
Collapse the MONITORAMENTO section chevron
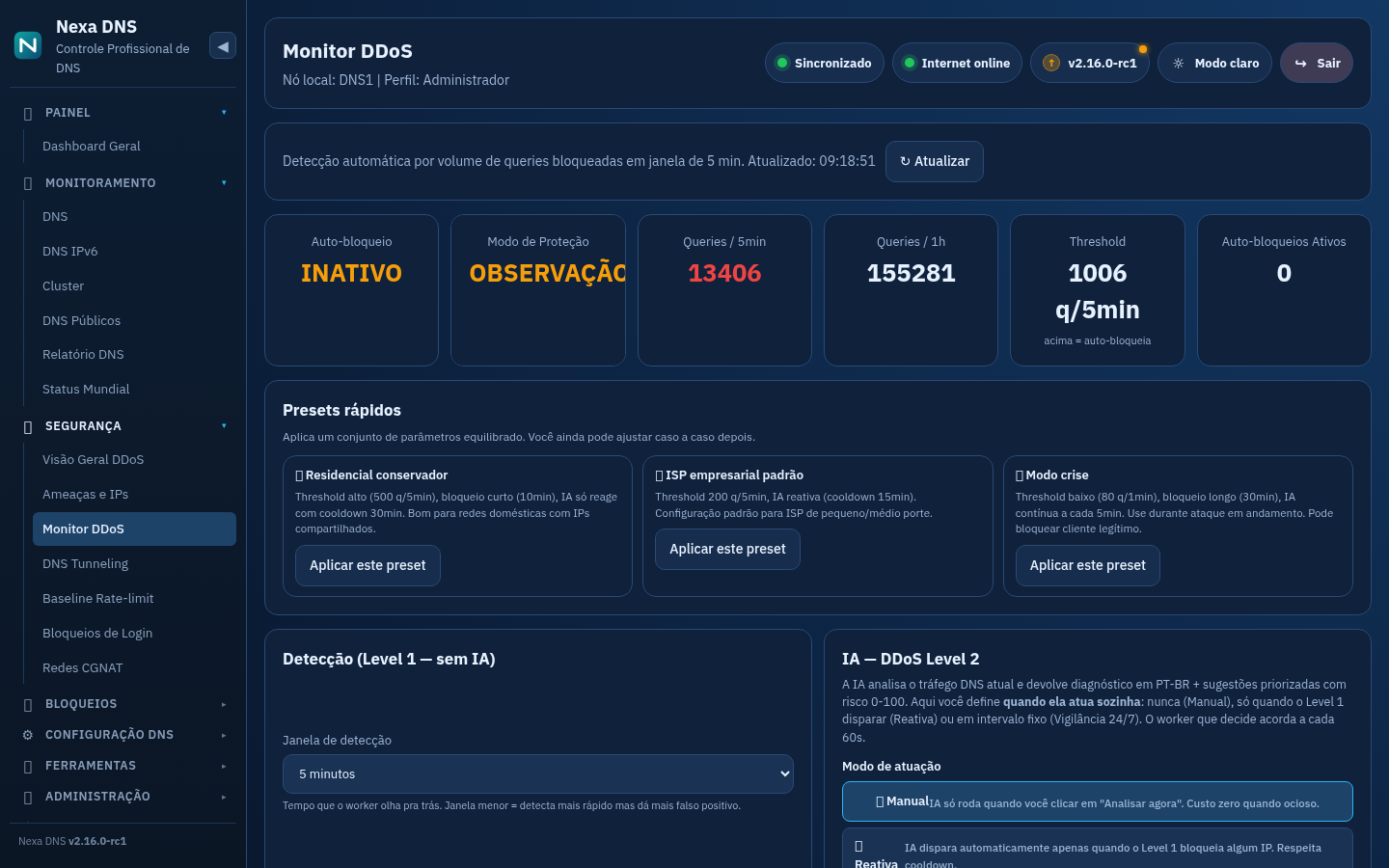(224, 183)
